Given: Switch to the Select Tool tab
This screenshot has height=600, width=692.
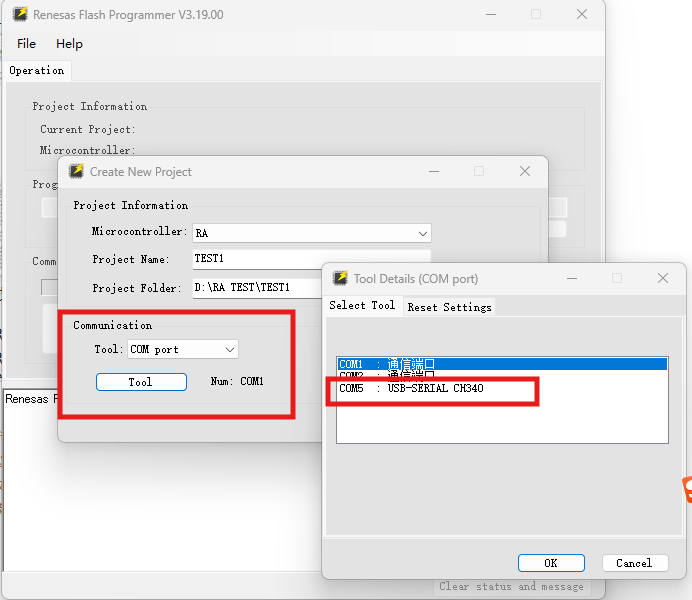Looking at the screenshot, I should (x=362, y=305).
